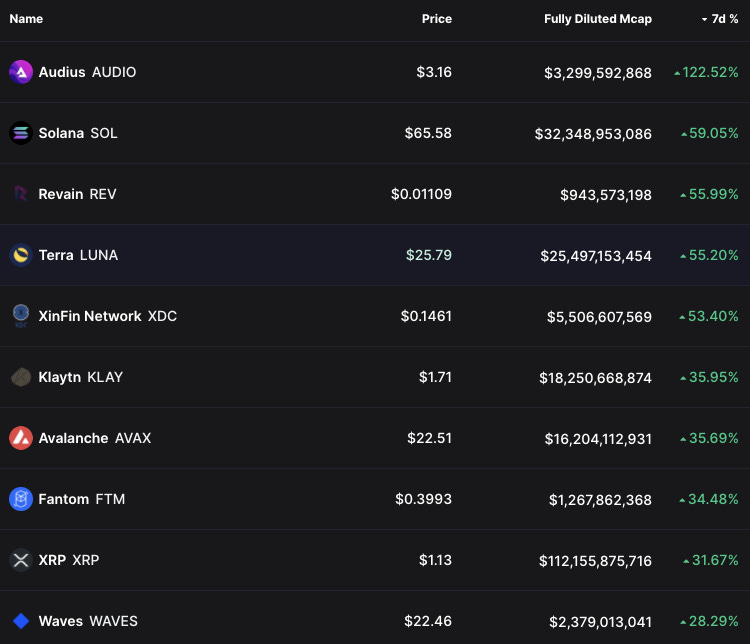Select the $3.16 price value

pyautogui.click(x=434, y=72)
